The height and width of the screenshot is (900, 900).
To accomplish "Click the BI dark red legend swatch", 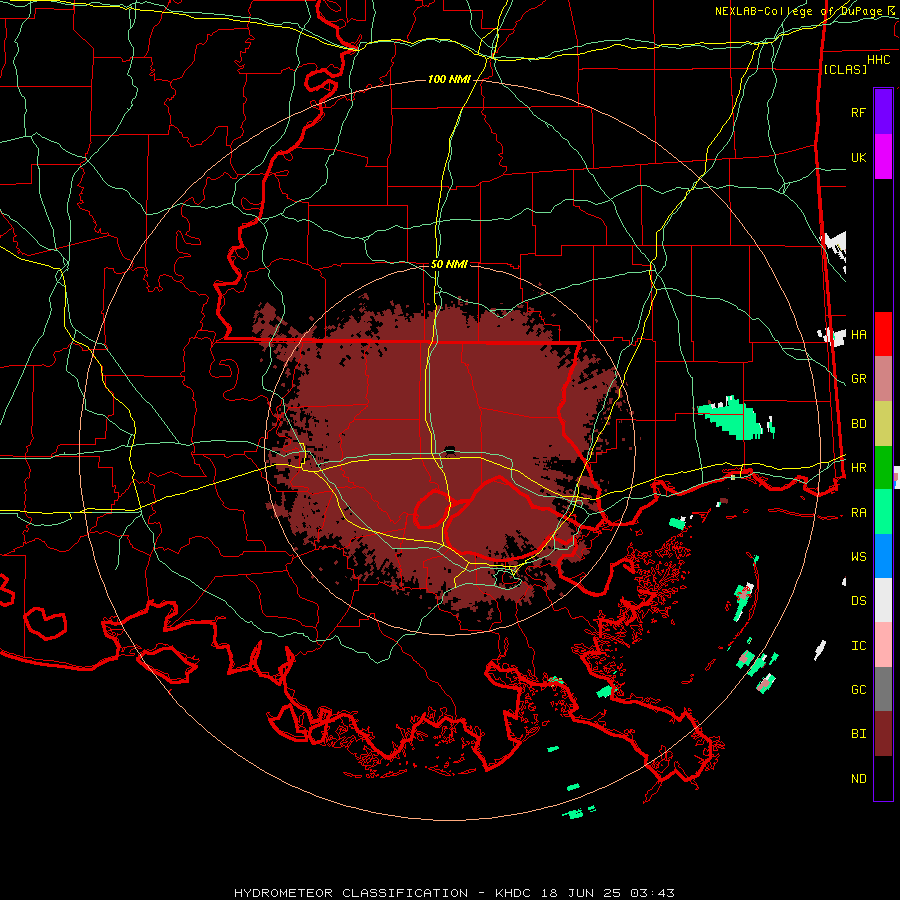I will [883, 734].
